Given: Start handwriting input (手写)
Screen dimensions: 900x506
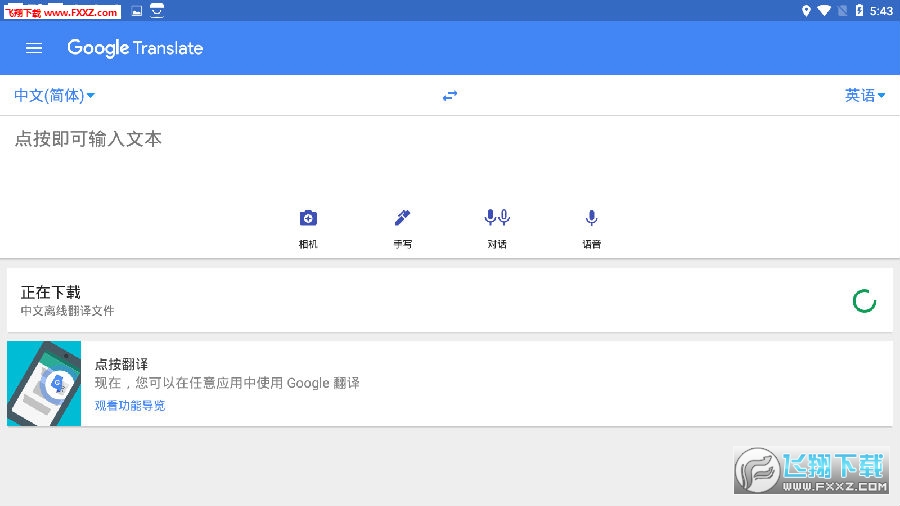Looking at the screenshot, I should [x=402, y=229].
